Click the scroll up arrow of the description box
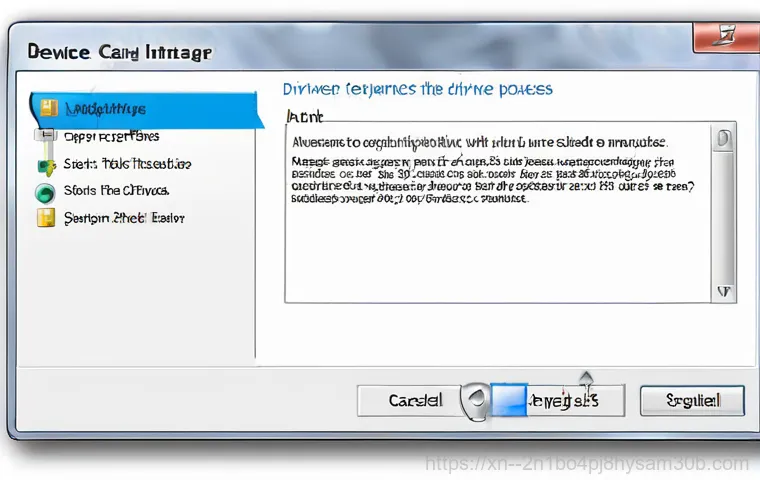The width and height of the screenshot is (760, 480). pos(722,139)
